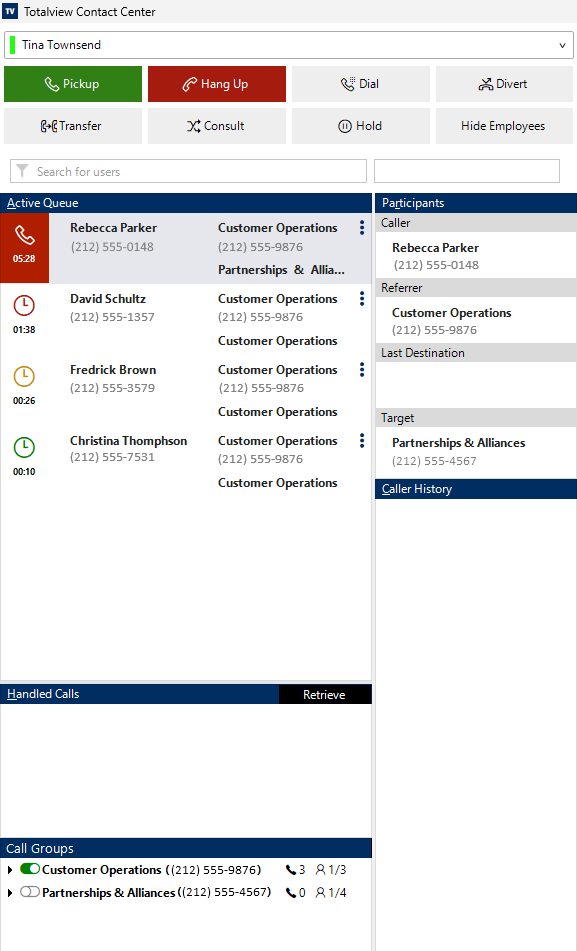
Task: Open the three-dot menu for Rebecca Parker's call
Action: point(362,227)
